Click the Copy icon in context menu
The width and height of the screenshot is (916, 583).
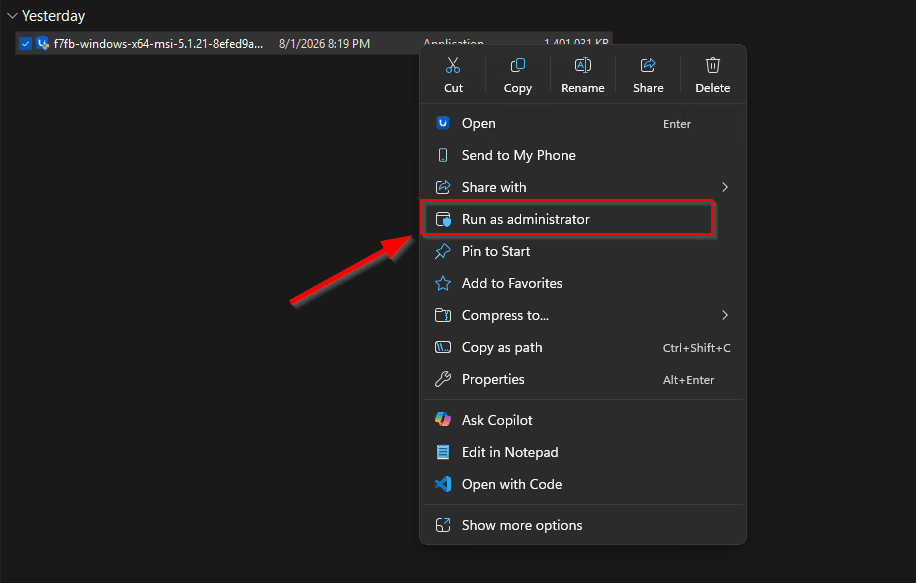click(518, 65)
